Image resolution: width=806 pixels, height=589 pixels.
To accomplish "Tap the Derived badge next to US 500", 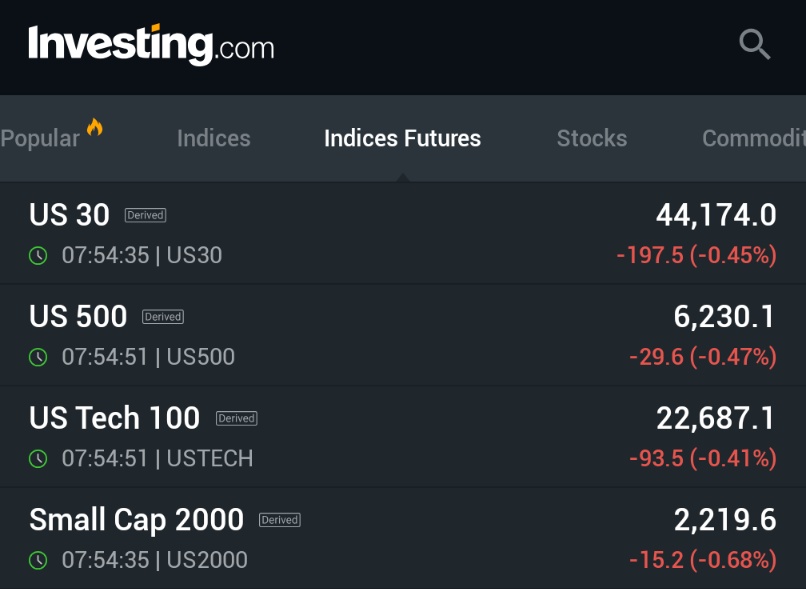I will point(163,317).
